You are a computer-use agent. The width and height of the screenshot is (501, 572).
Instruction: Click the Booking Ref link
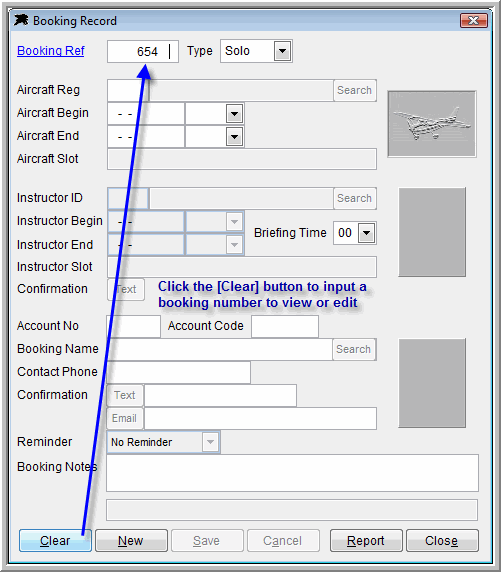pyautogui.click(x=51, y=51)
